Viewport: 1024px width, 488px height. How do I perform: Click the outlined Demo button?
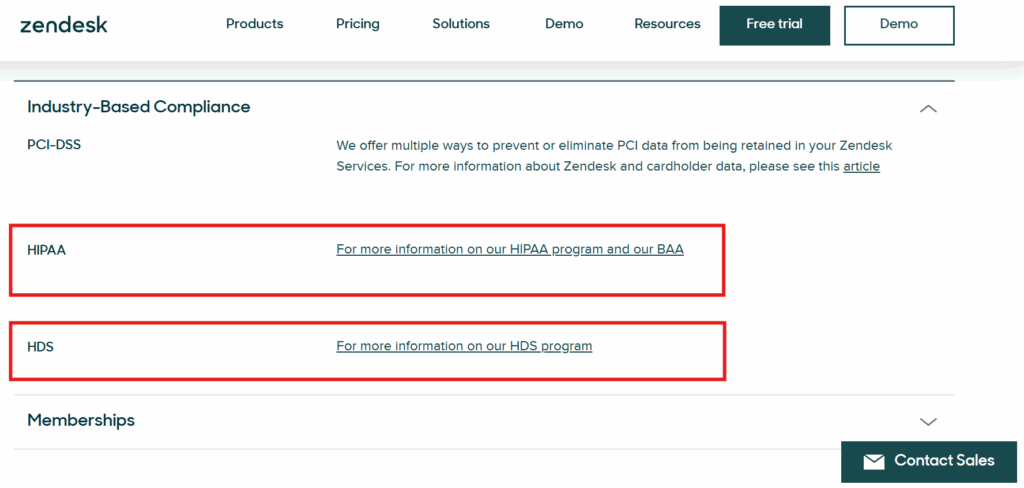pos(899,25)
